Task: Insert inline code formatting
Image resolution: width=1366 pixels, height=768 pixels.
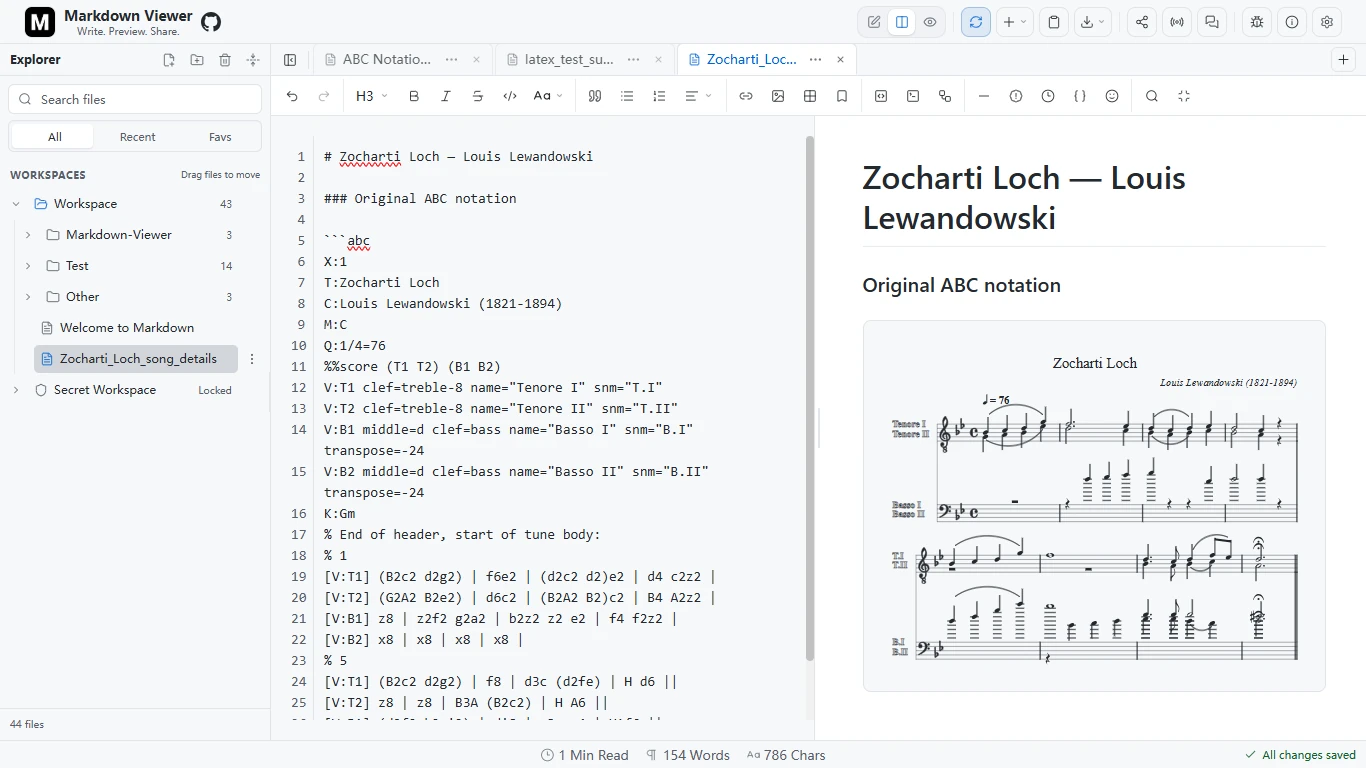Action: (510, 96)
